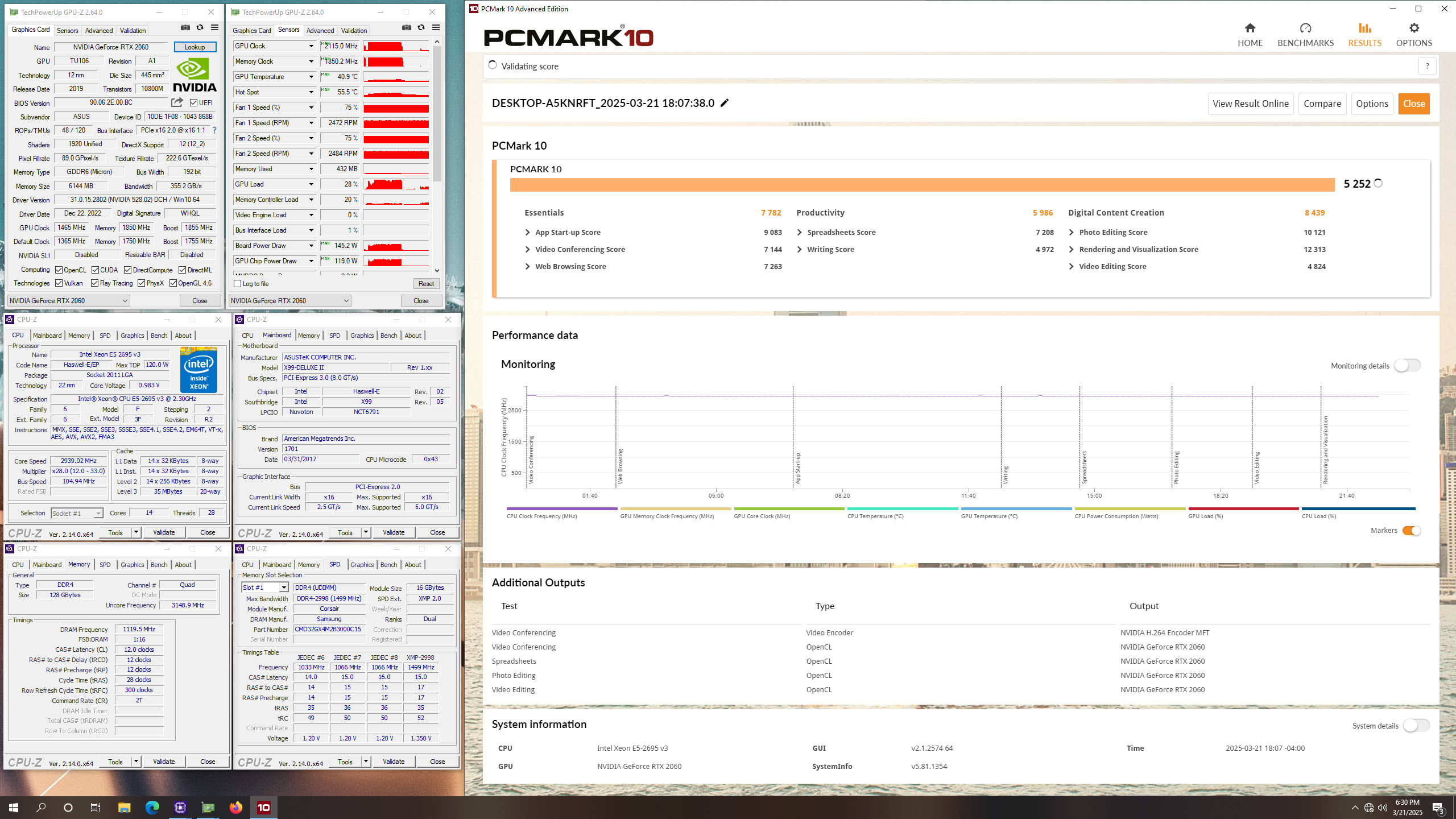Toggle the OpenCL checkbox in GPU-Z
The width and height of the screenshot is (1456, 819).
(59, 270)
